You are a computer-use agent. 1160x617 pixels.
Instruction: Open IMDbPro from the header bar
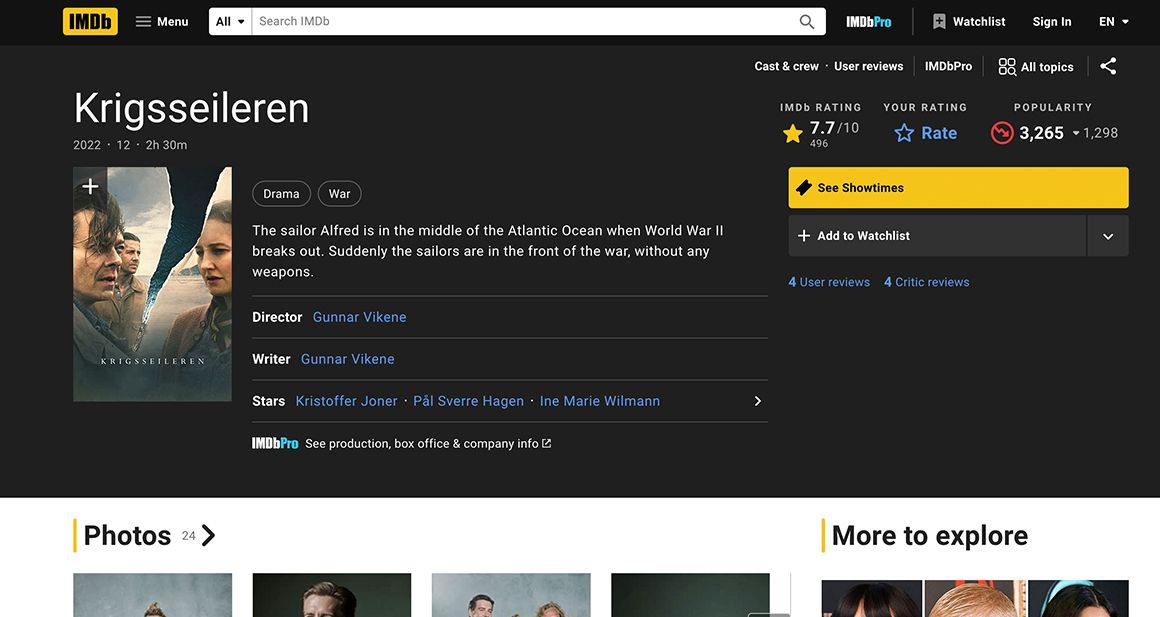point(869,21)
